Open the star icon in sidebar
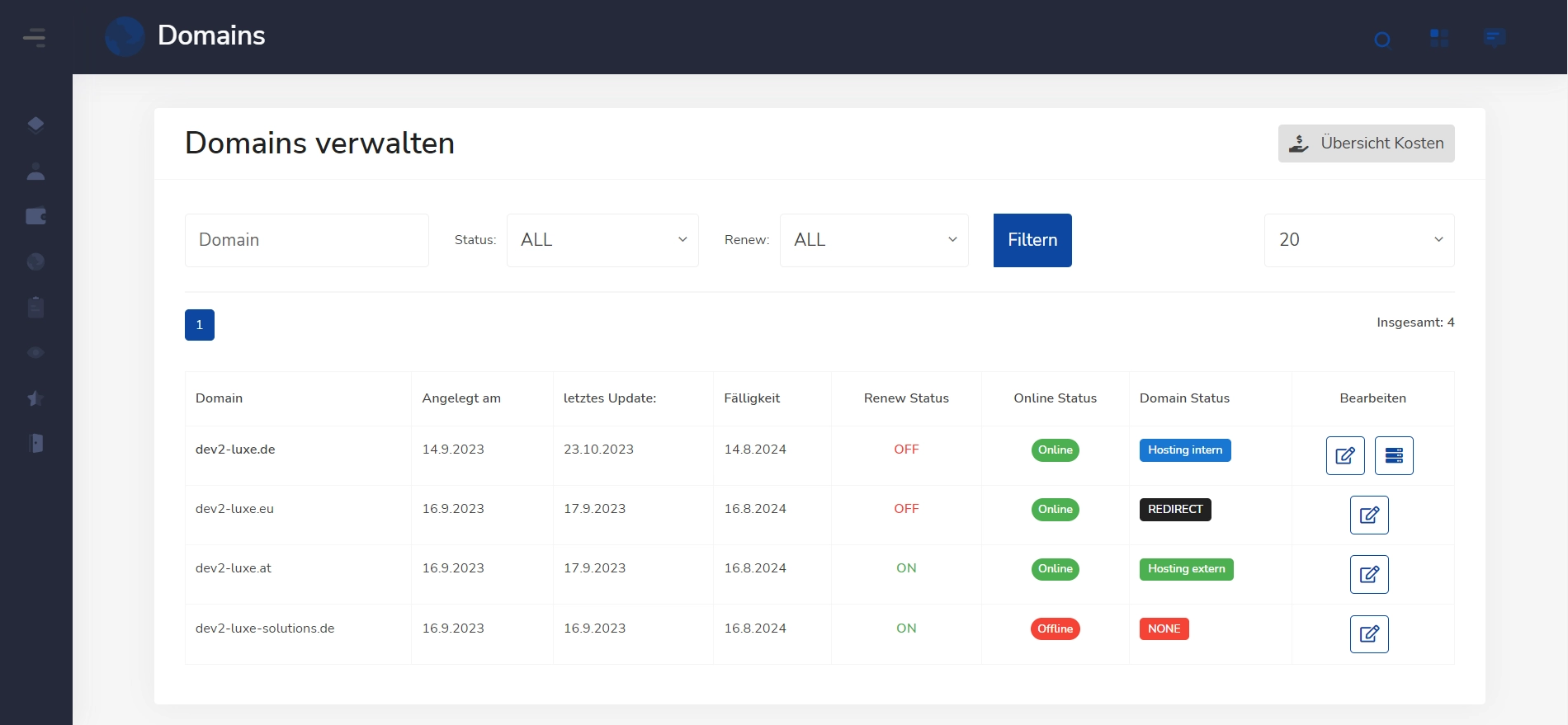Viewport: 1568px width, 725px height. tap(35, 398)
